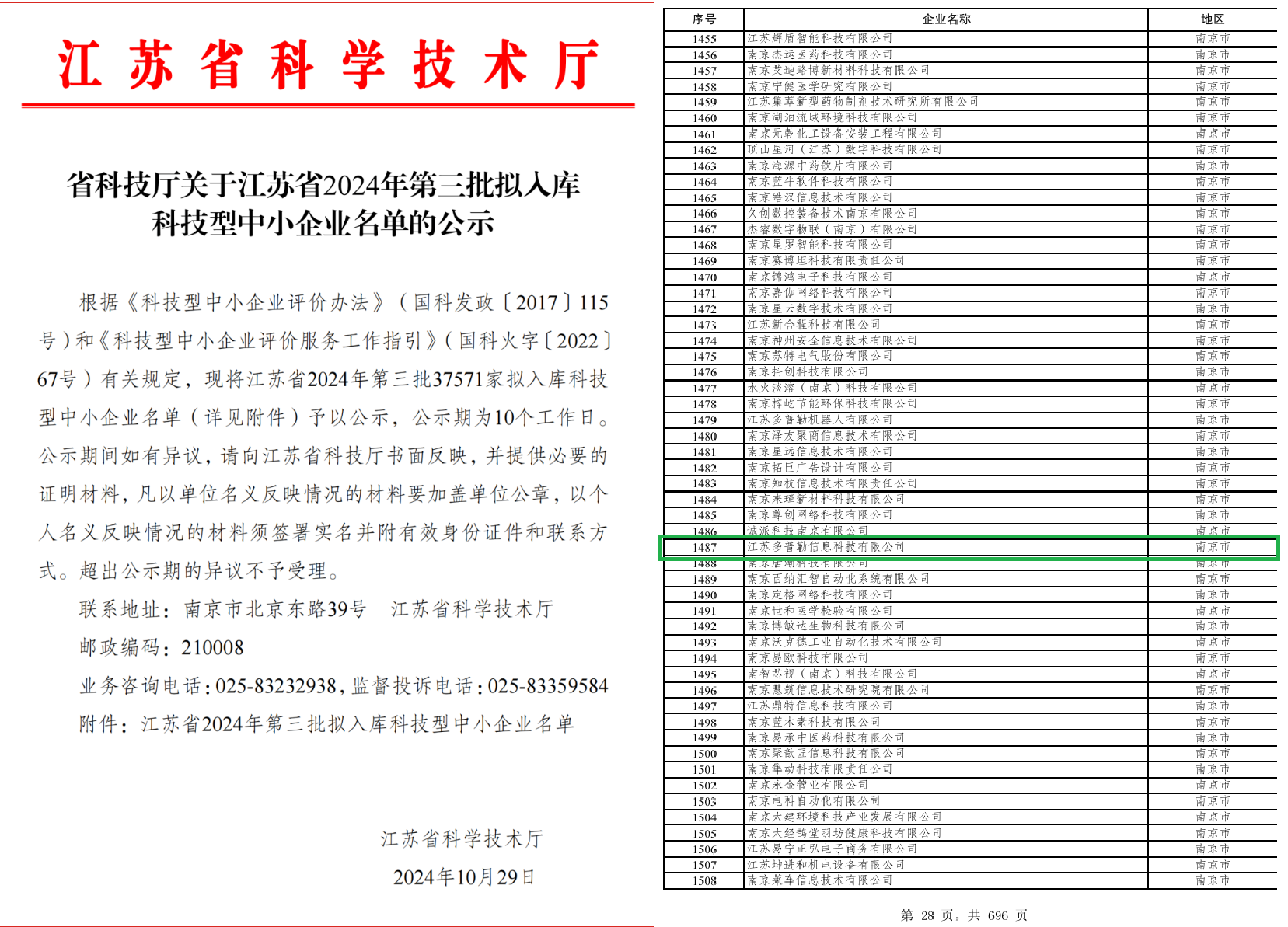1288x927 pixels.
Task: Click company 南京定格网络科技有限公司
Action: 820,594
